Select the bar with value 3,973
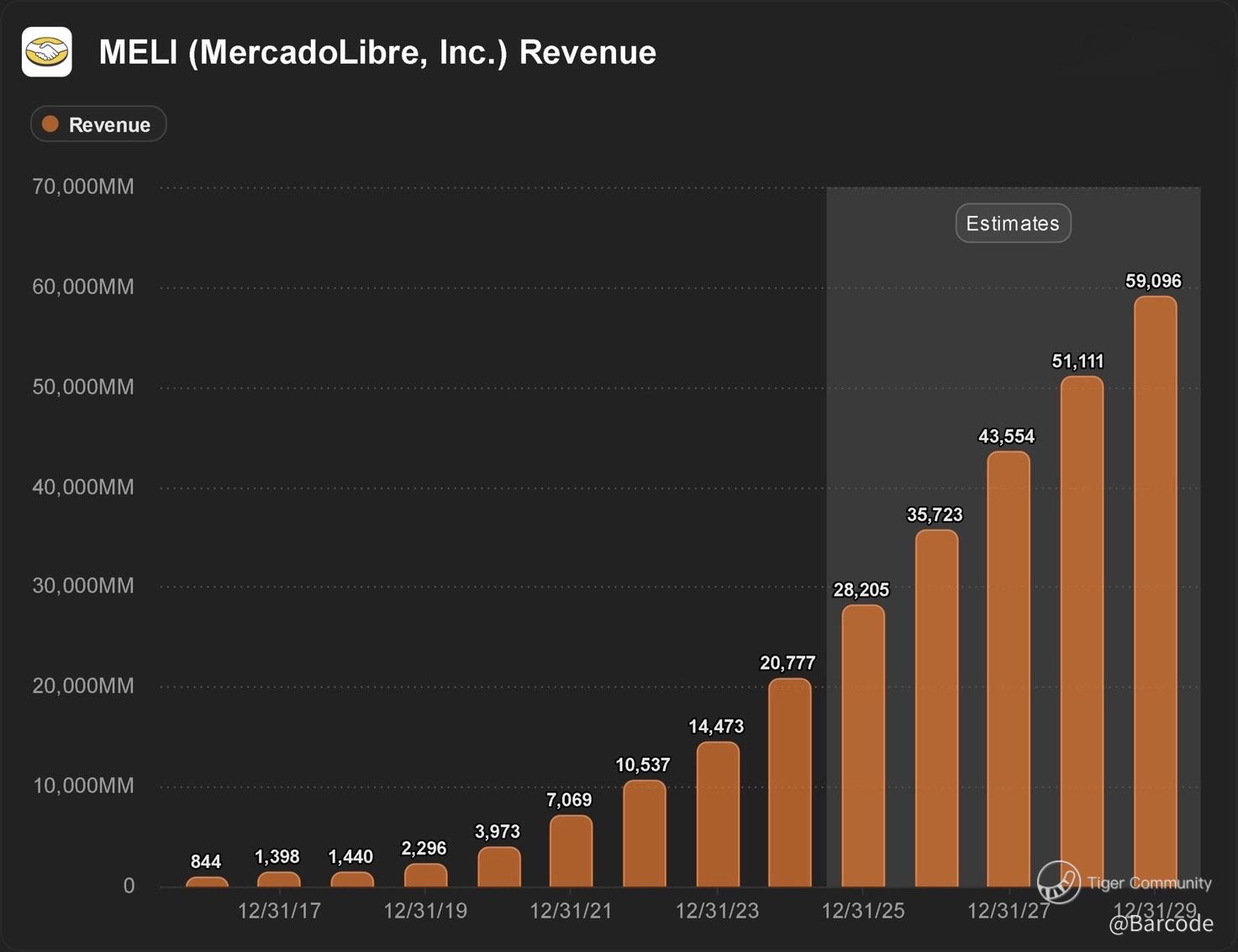Image resolution: width=1238 pixels, height=952 pixels. pyautogui.click(x=498, y=866)
